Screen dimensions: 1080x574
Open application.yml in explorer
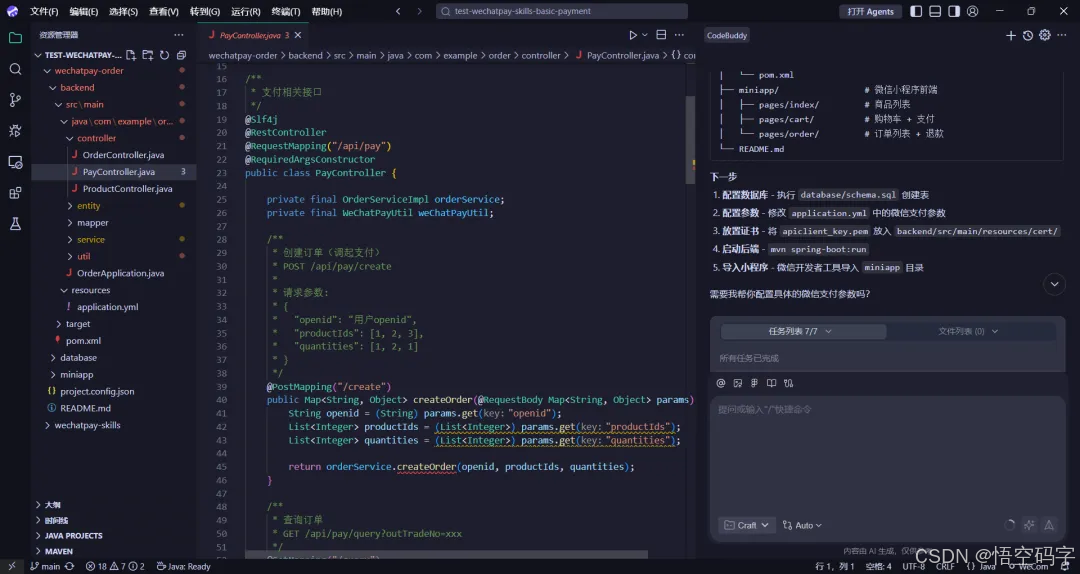pyautogui.click(x=107, y=307)
